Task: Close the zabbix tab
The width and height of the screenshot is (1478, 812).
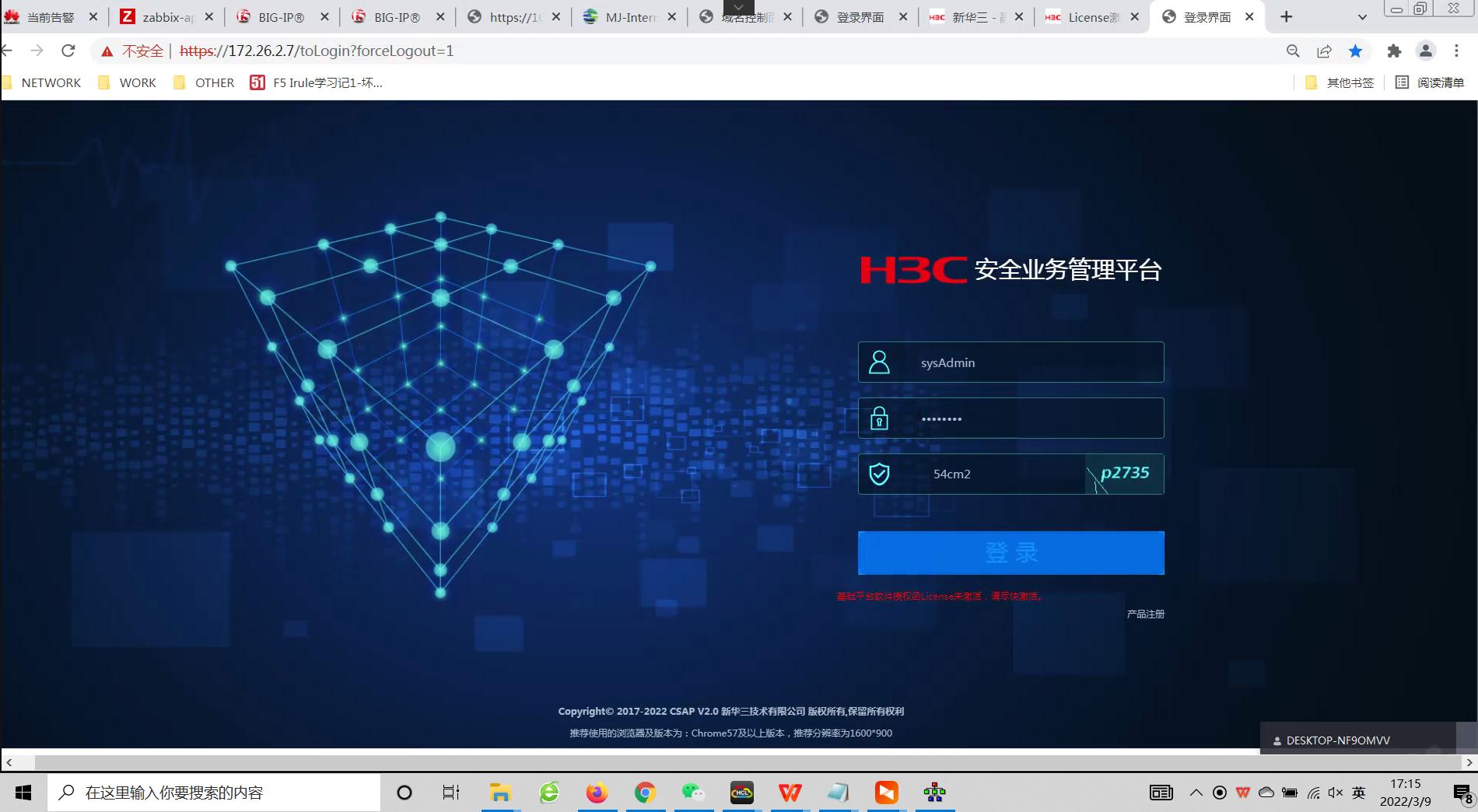Action: (x=209, y=17)
